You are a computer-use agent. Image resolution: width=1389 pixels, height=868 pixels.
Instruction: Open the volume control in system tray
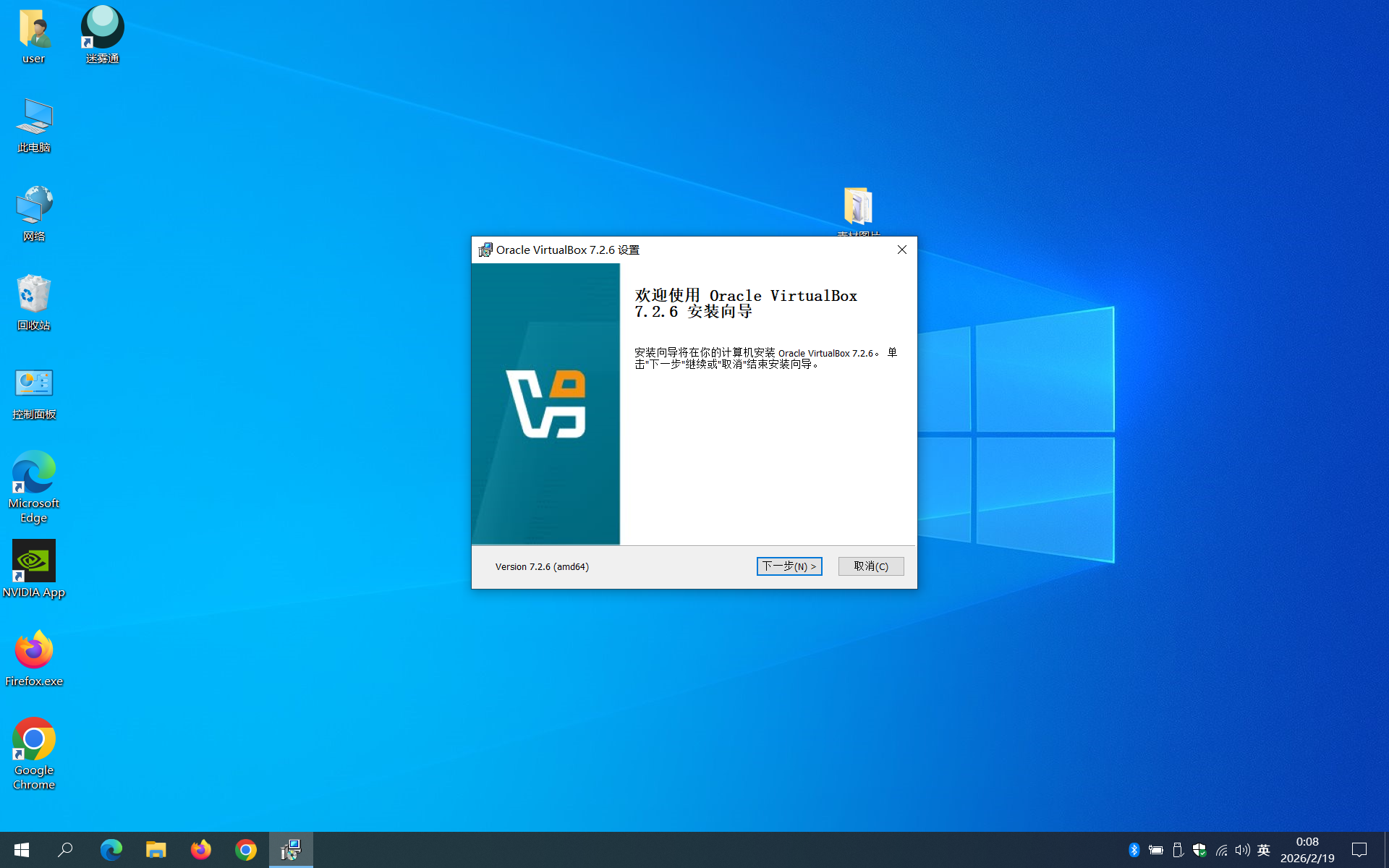pyautogui.click(x=1242, y=850)
